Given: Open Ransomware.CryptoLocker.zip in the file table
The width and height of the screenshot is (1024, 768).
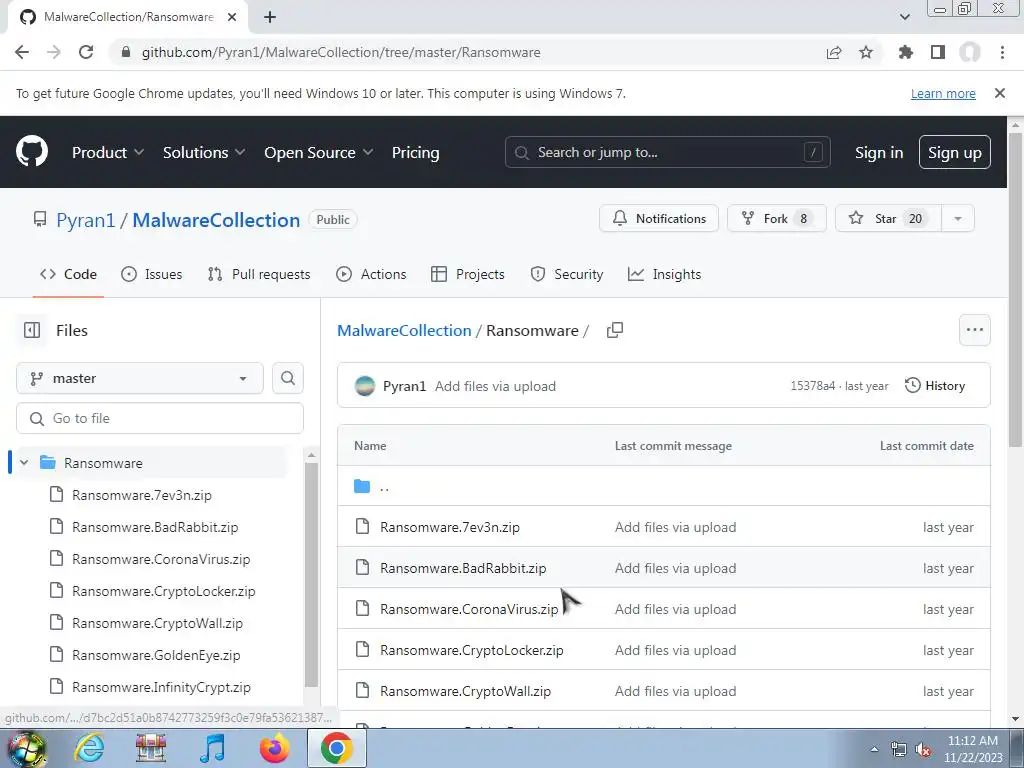Looking at the screenshot, I should pos(472,650).
